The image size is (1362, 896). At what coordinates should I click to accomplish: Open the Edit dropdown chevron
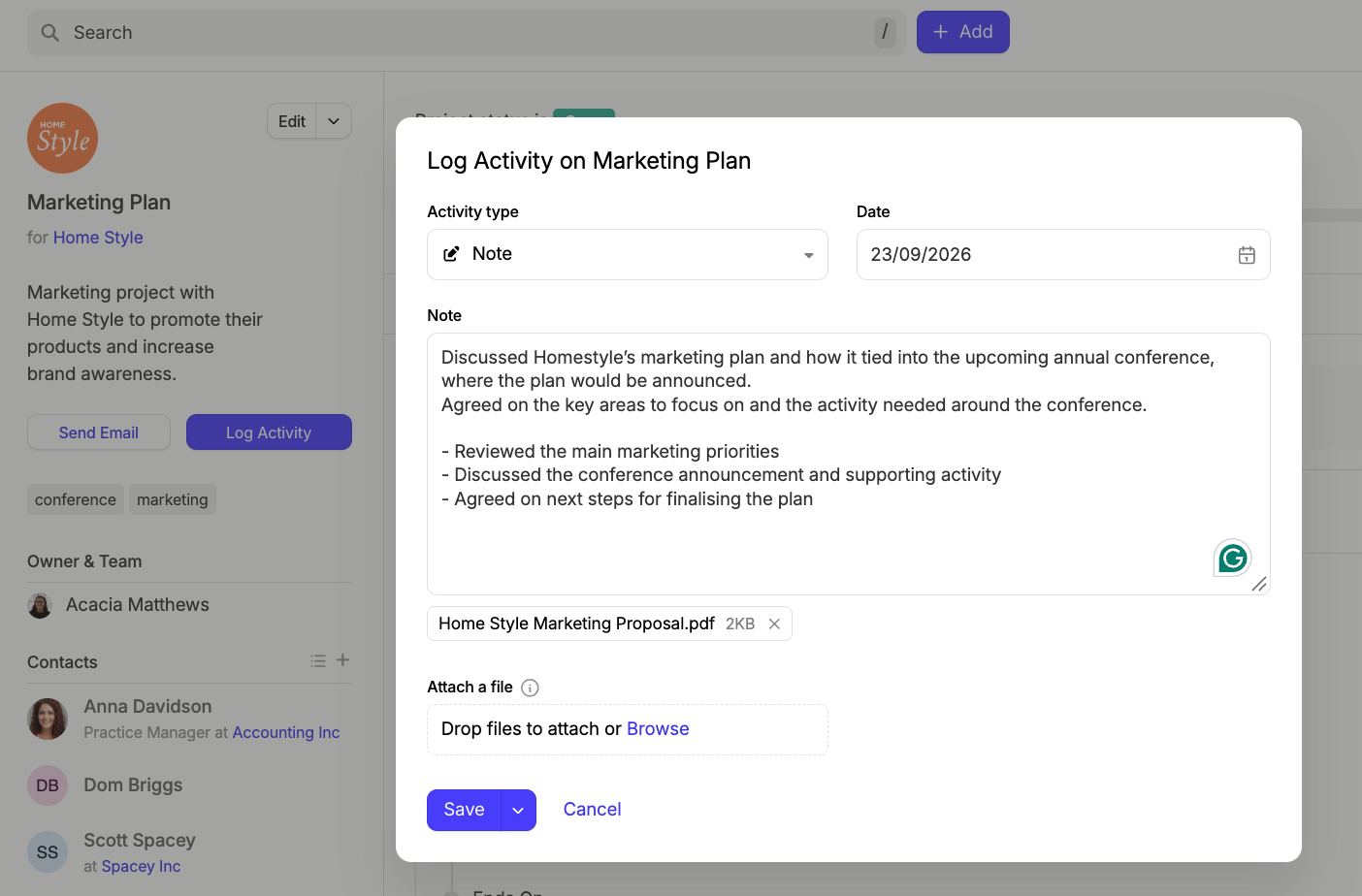click(x=334, y=121)
